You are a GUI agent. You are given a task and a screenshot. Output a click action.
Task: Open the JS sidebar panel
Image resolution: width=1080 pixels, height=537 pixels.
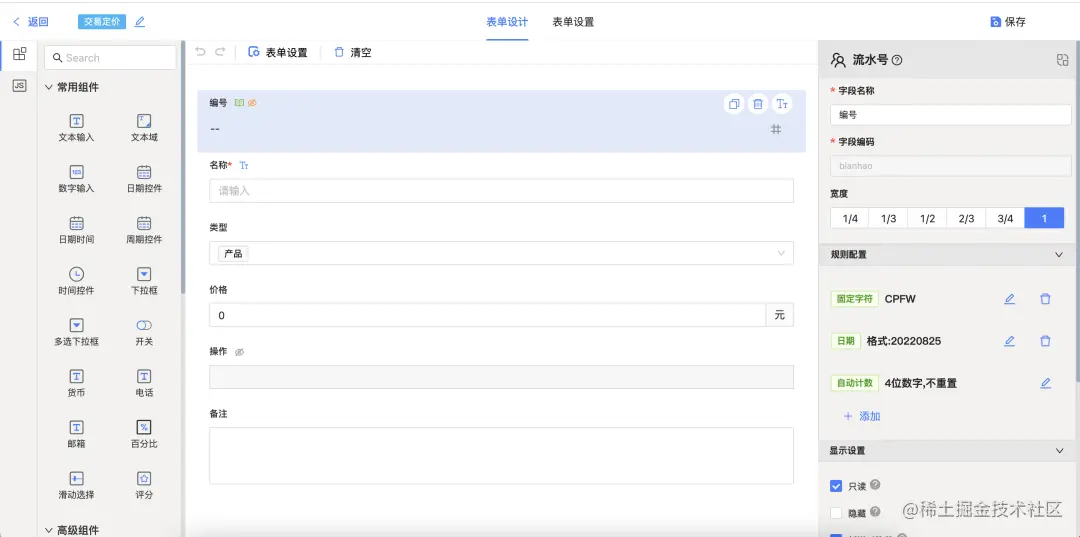[20, 86]
